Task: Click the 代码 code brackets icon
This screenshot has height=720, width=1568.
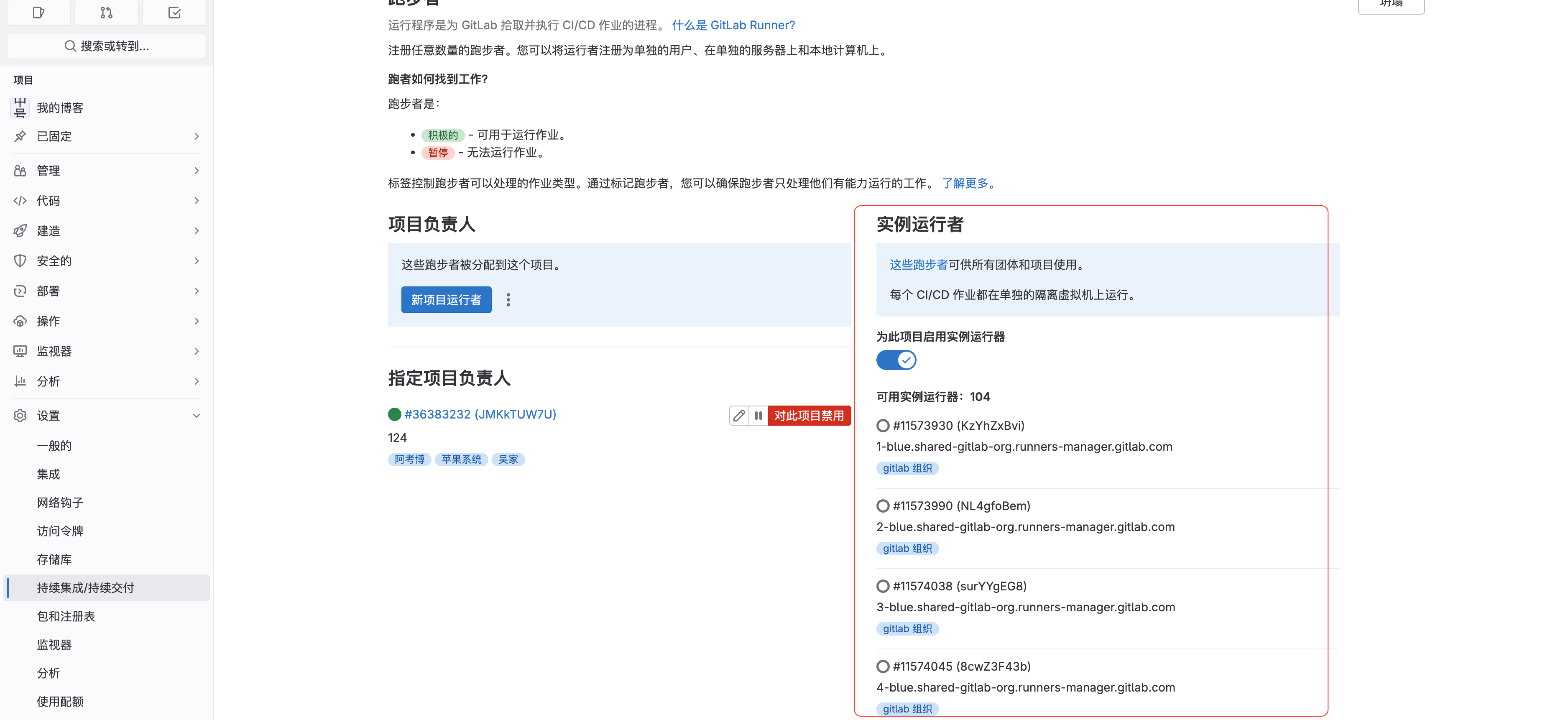Action: pyautogui.click(x=20, y=201)
